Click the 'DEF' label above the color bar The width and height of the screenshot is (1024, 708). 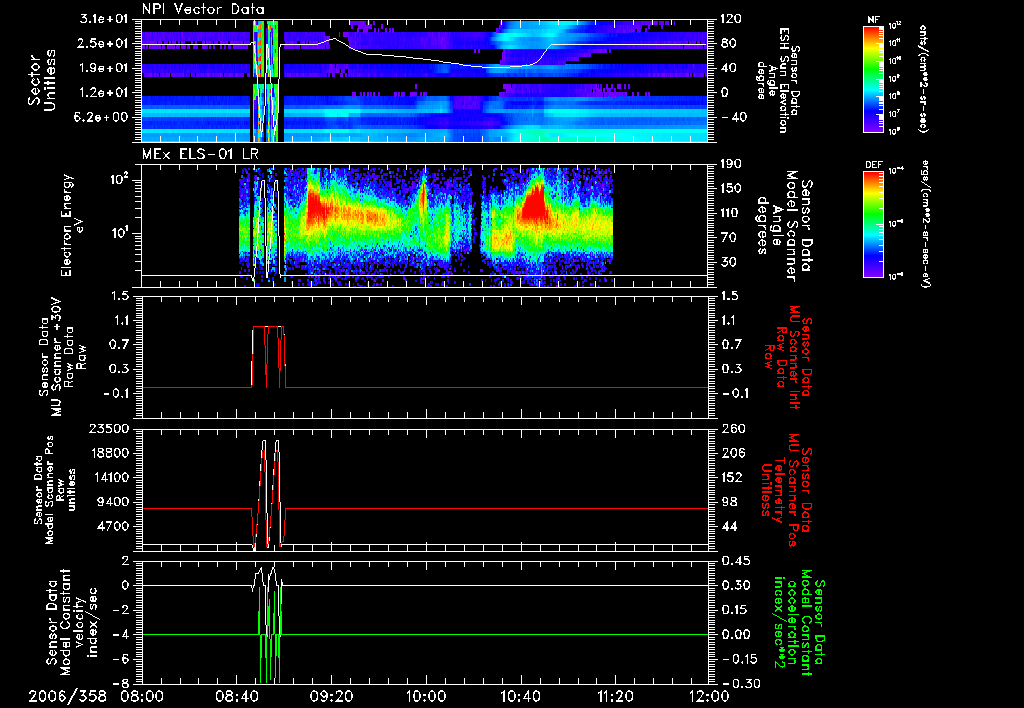[x=874, y=165]
